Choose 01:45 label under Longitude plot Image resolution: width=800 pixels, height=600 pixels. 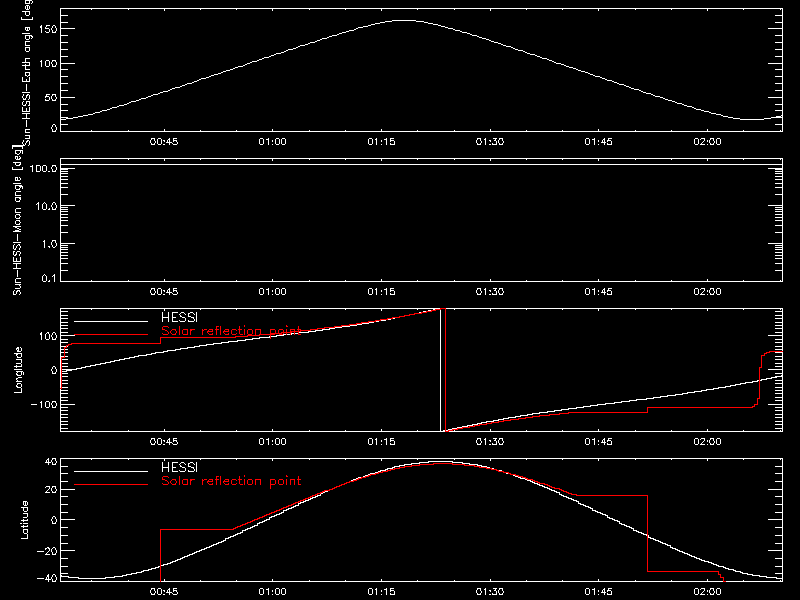598,442
